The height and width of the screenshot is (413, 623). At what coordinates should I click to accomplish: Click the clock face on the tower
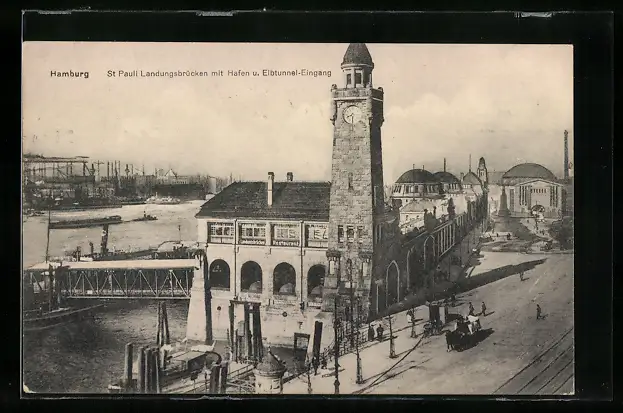352,115
